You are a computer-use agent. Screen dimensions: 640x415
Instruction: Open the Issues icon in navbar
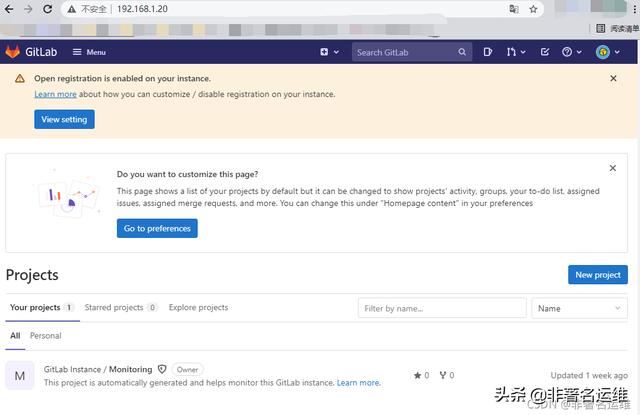point(487,52)
